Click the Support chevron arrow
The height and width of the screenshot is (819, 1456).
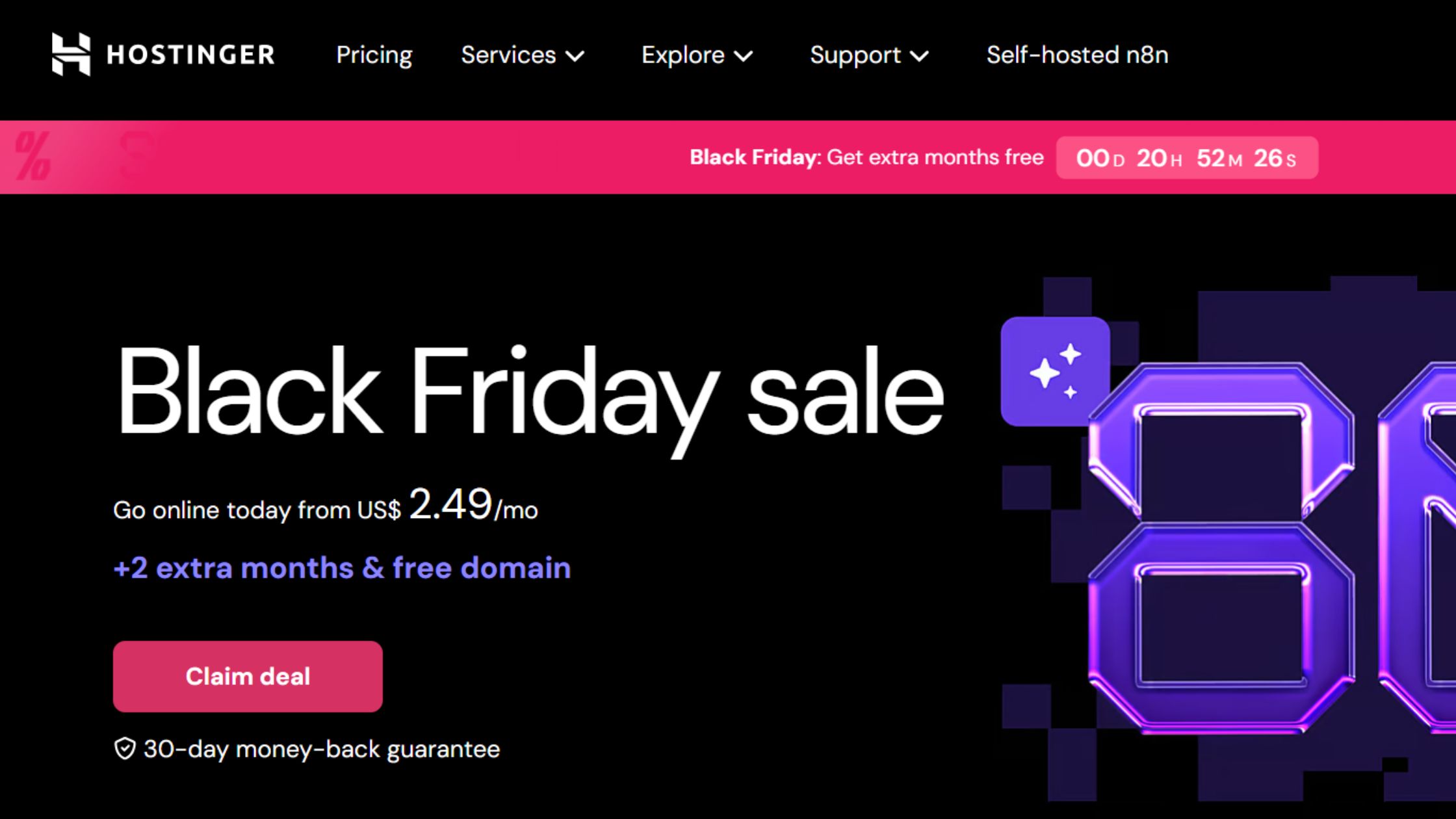pyautogui.click(x=920, y=57)
